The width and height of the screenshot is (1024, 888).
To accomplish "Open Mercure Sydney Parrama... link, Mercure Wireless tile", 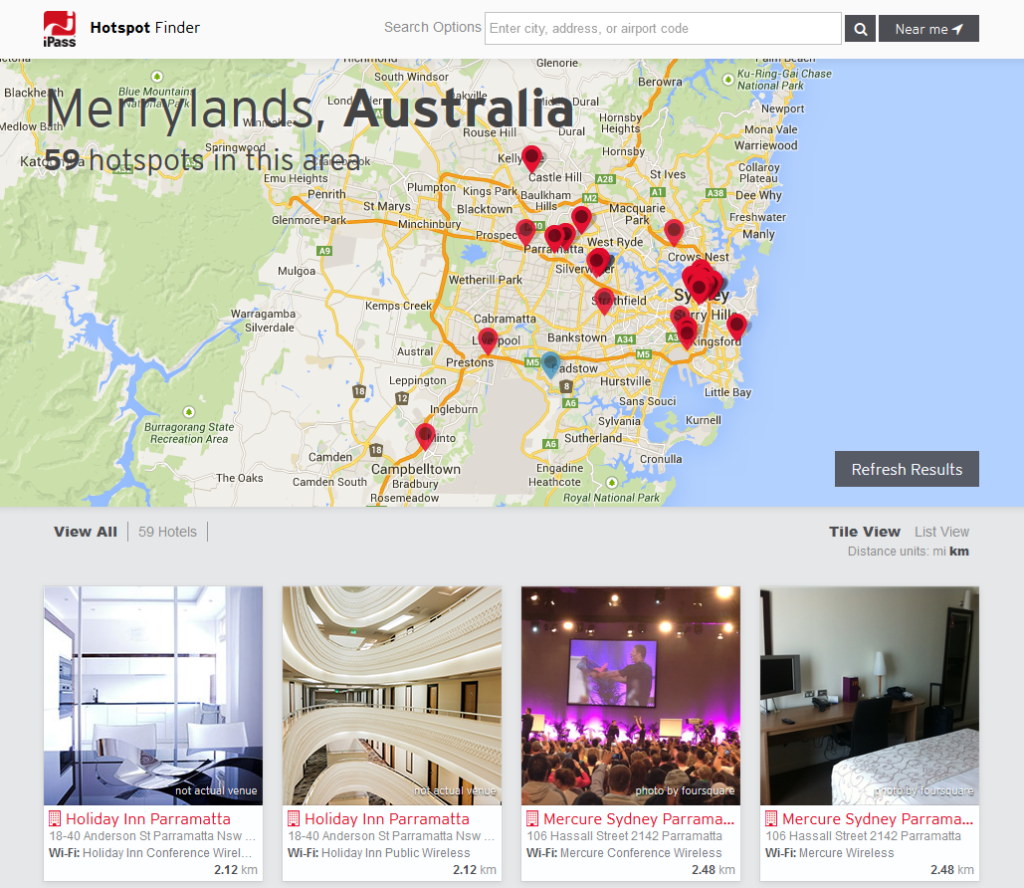I will [878, 819].
